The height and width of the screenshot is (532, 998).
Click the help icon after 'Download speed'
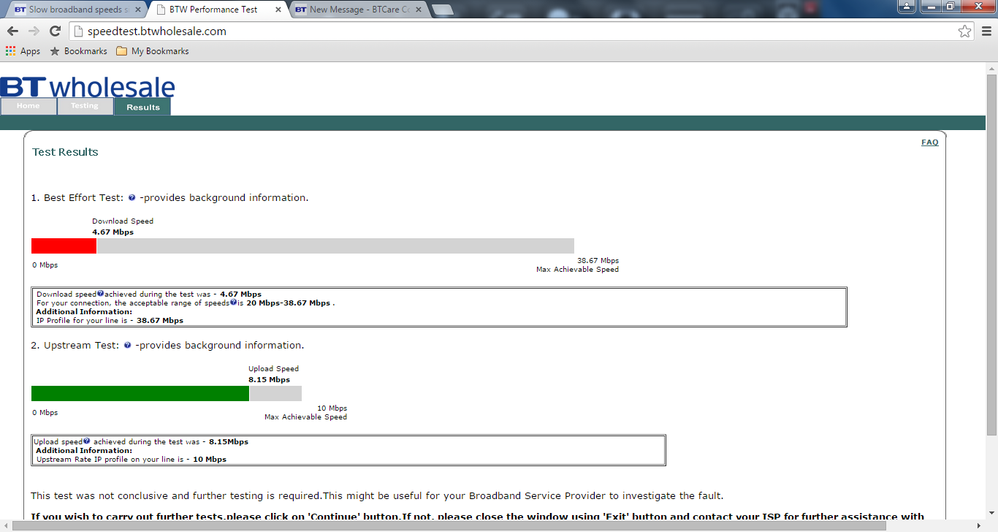click(101, 293)
